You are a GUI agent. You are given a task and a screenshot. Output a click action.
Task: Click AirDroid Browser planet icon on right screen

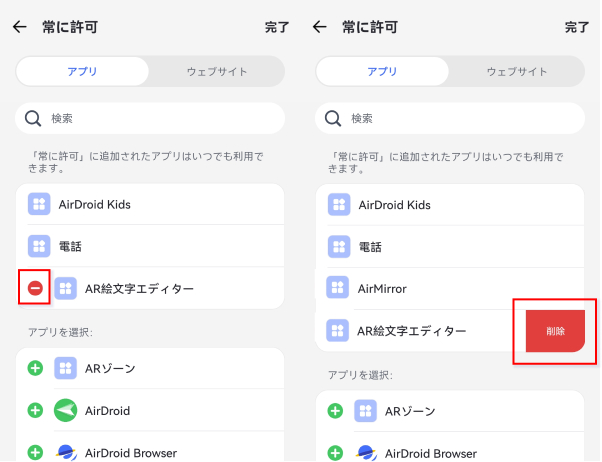[x=366, y=453]
